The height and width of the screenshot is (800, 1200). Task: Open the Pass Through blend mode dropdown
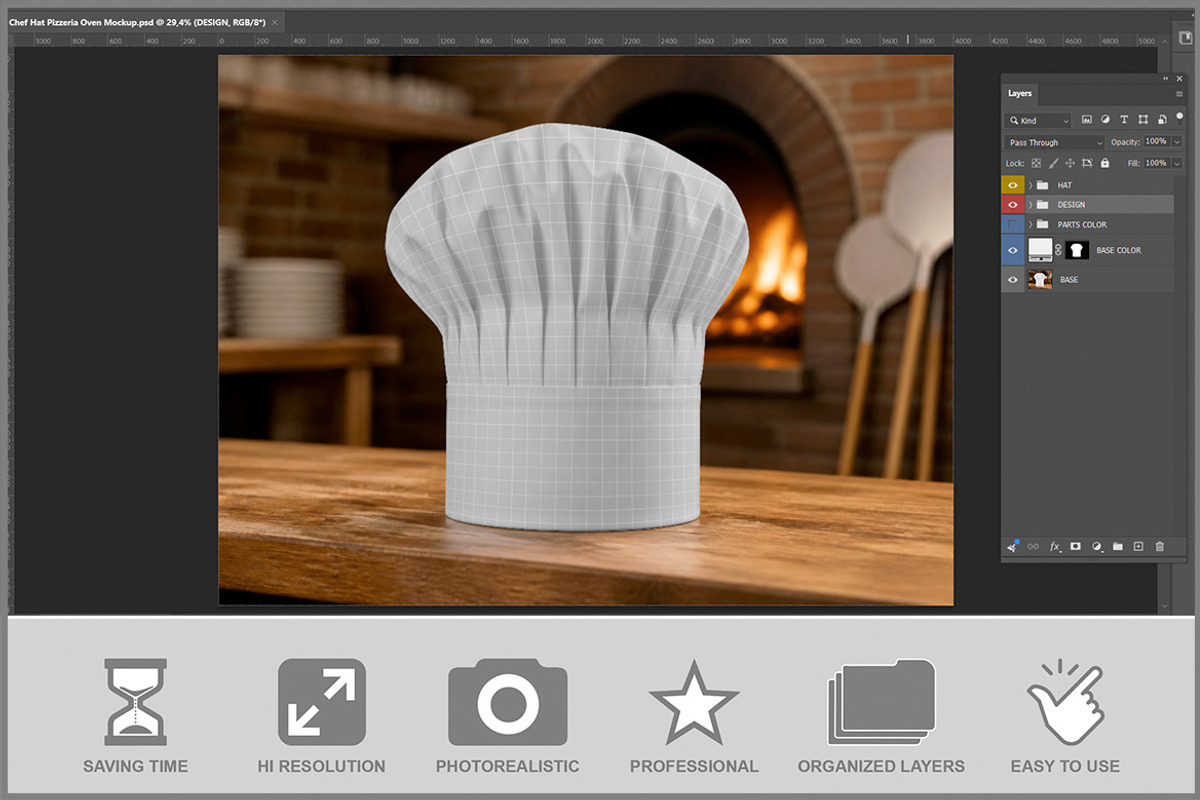[x=1055, y=142]
